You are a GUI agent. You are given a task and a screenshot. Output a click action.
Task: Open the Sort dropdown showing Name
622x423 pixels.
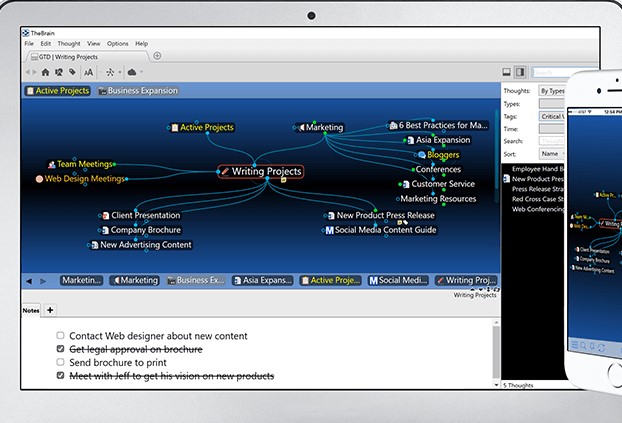(x=552, y=154)
